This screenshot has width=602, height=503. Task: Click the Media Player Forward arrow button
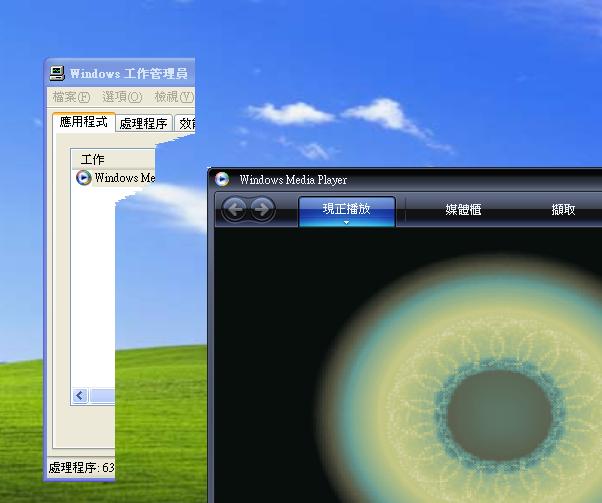click(263, 209)
